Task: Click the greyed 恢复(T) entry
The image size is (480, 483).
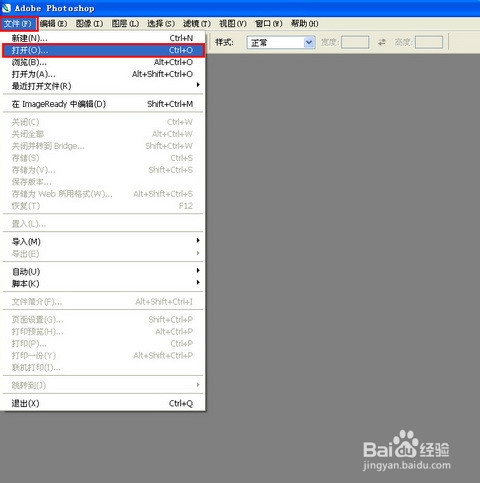Action: pos(103,206)
